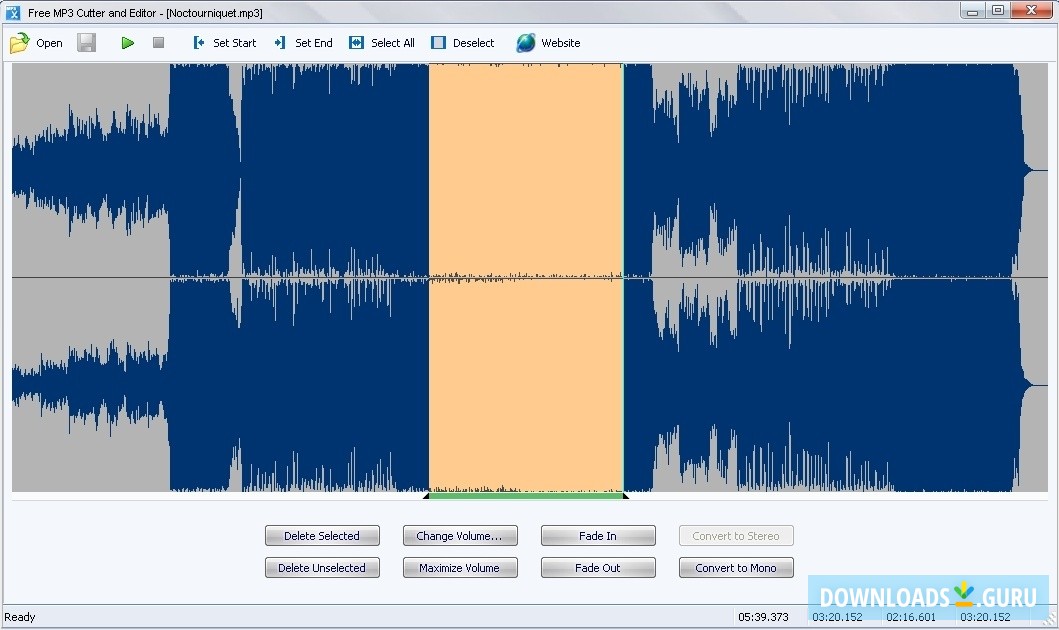Open the Website globe icon
Image resolution: width=1059 pixels, height=630 pixels.
(x=526, y=43)
